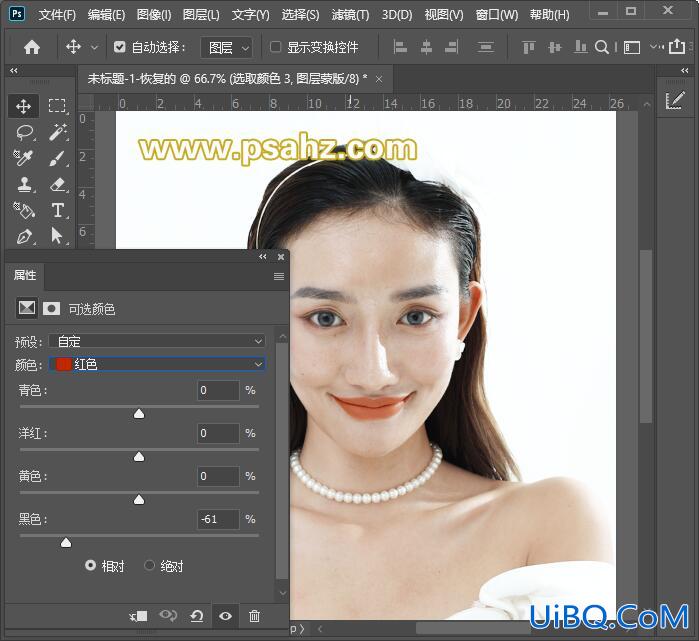Screen dimensions: 699x641
Task: Click the 黑色 slider handle
Action: click(66, 542)
